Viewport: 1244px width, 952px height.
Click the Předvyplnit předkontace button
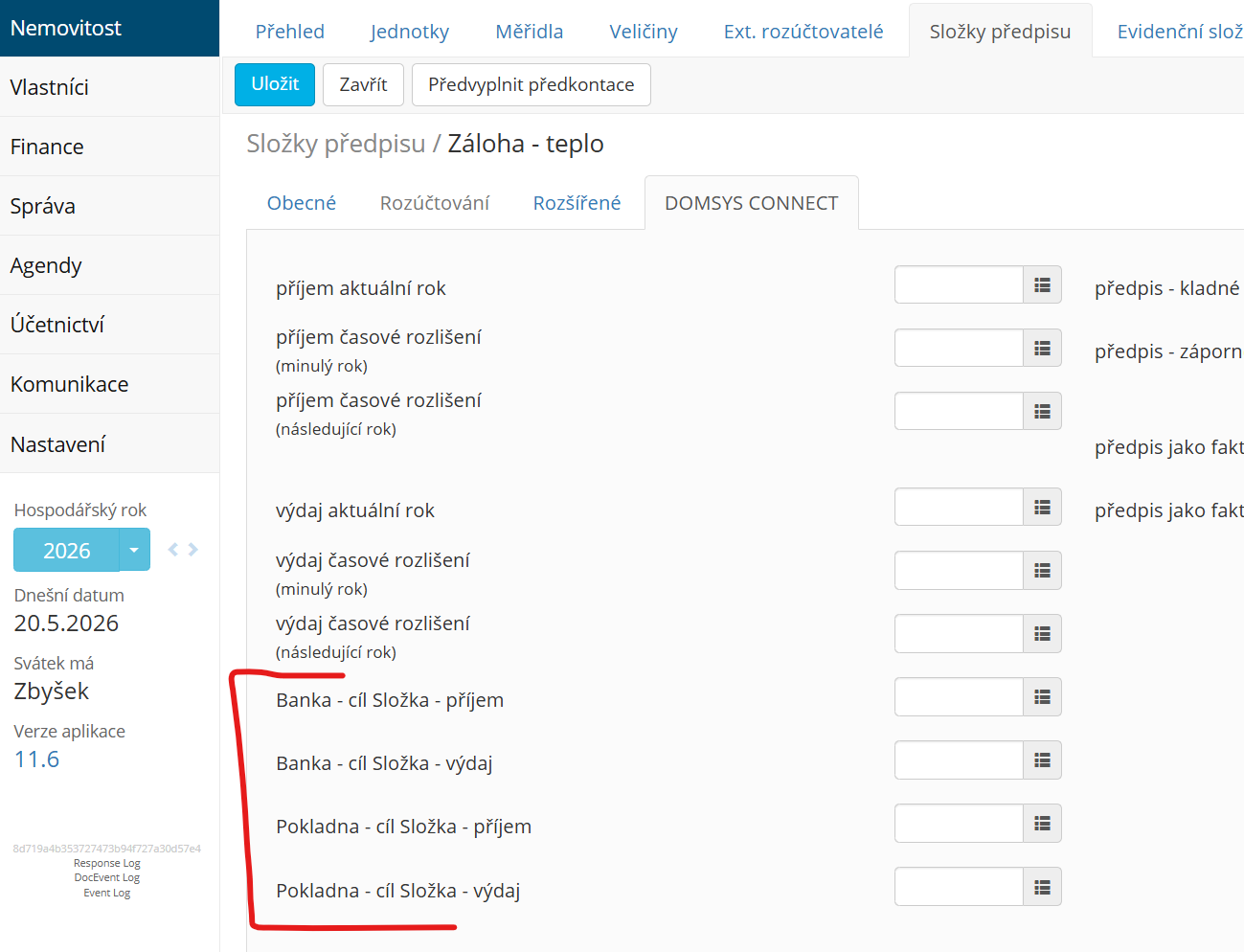coord(532,84)
